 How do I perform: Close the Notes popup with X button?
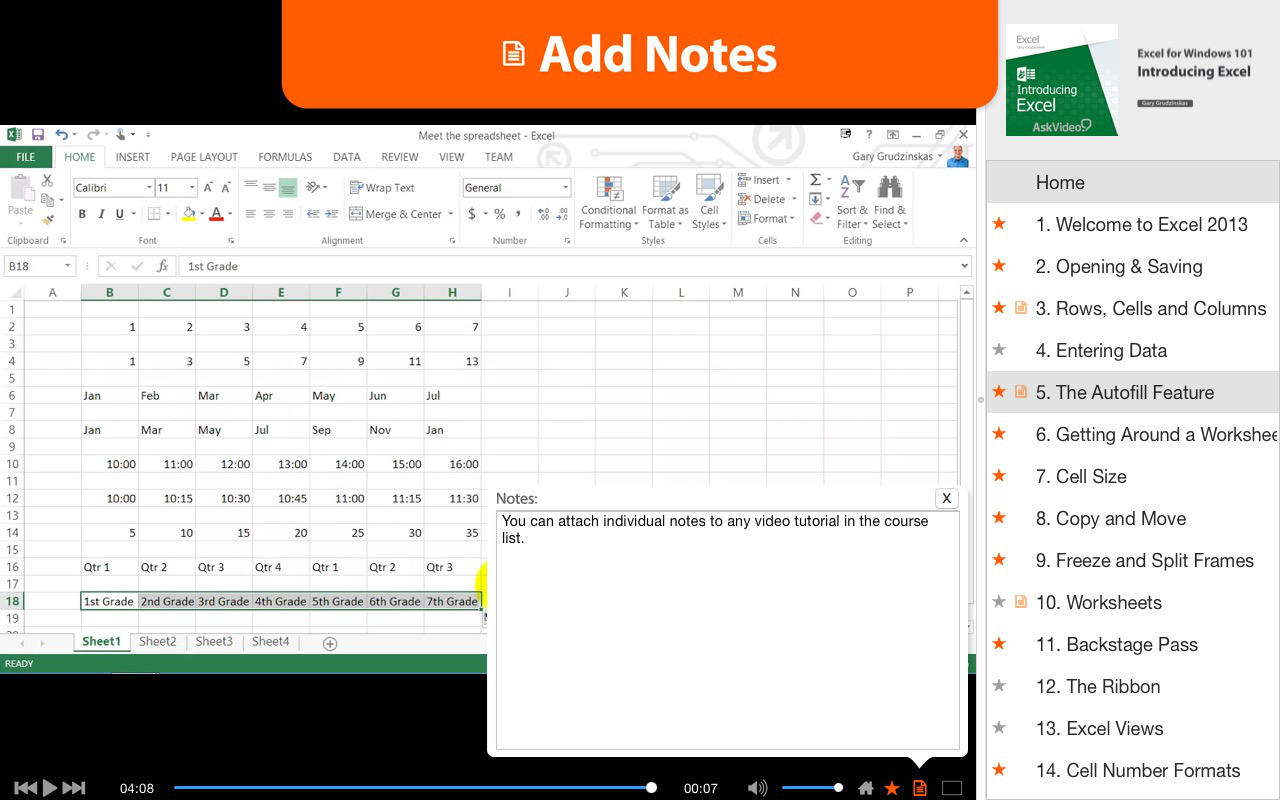coord(946,498)
